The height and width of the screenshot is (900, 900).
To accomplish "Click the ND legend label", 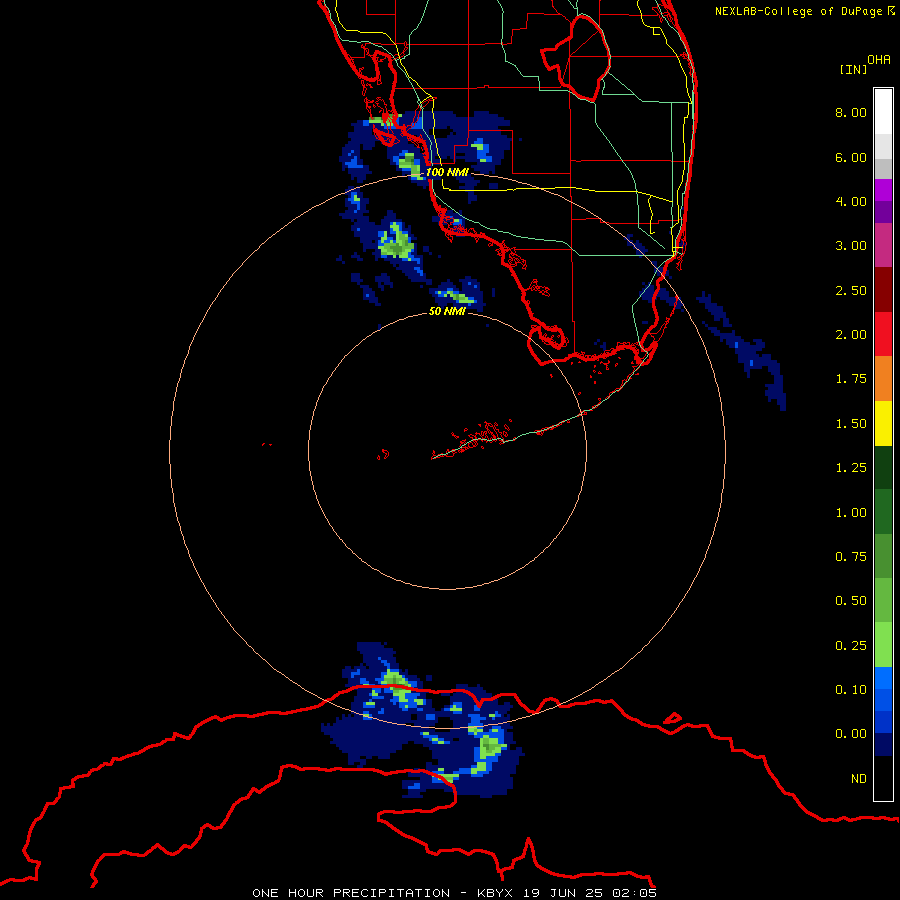I will pos(859,779).
